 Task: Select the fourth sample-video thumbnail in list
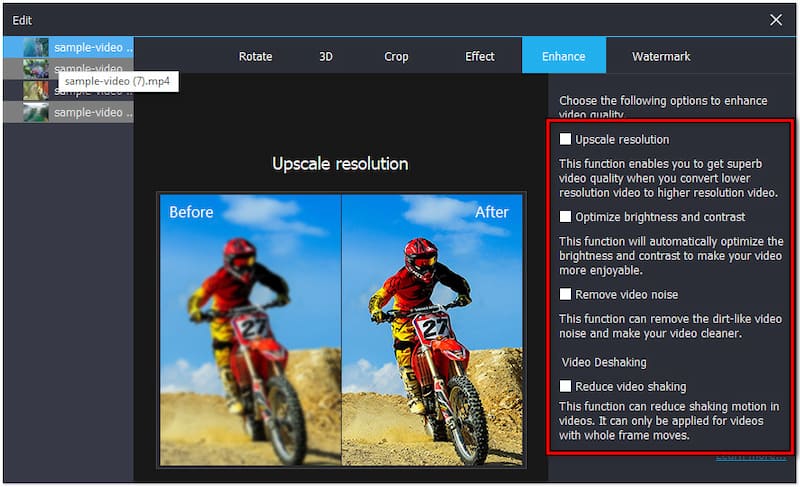click(36, 112)
